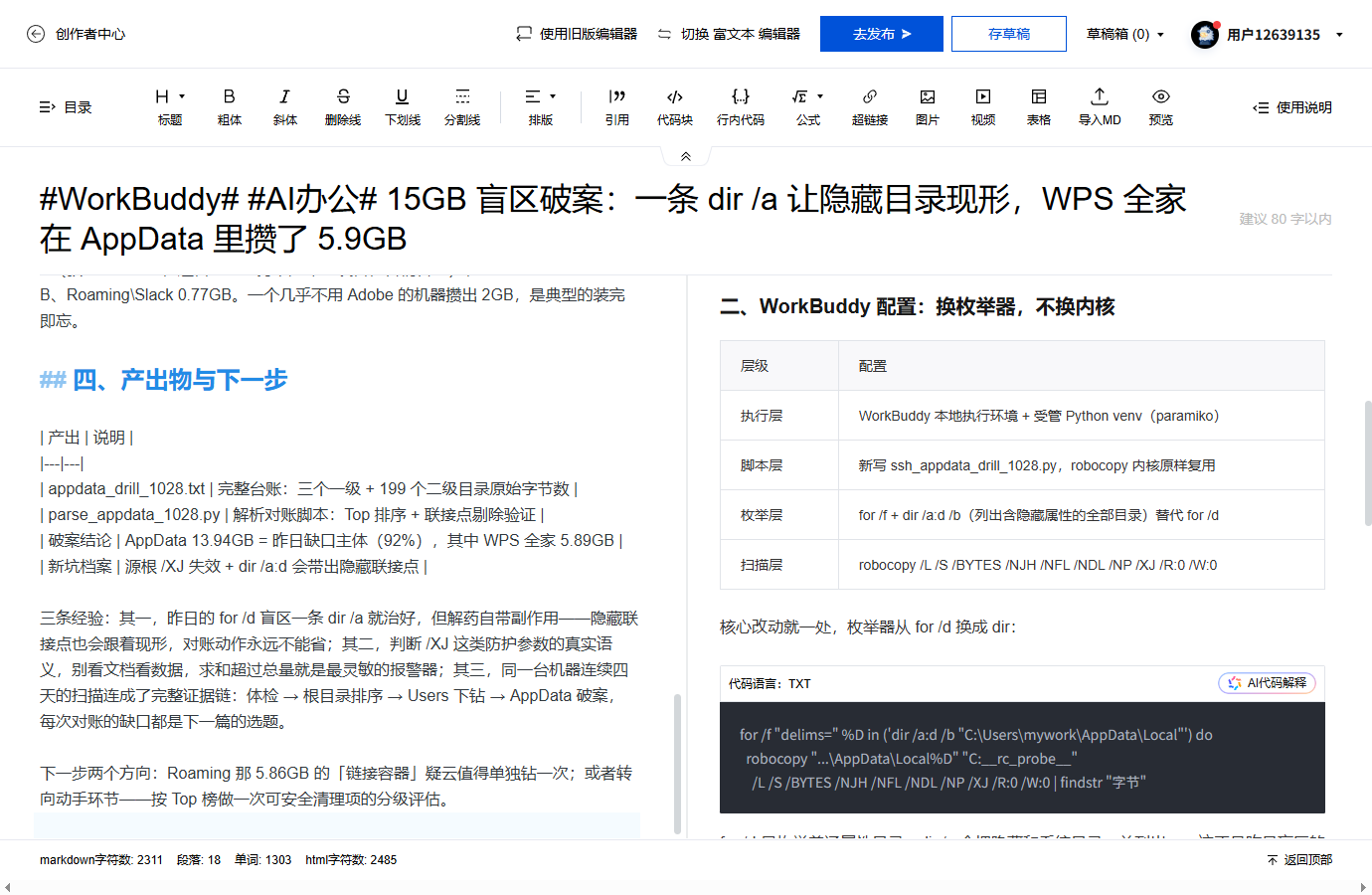The height and width of the screenshot is (895, 1372).
Task: Click the 执行层 table cell
Action: [x=779, y=416]
